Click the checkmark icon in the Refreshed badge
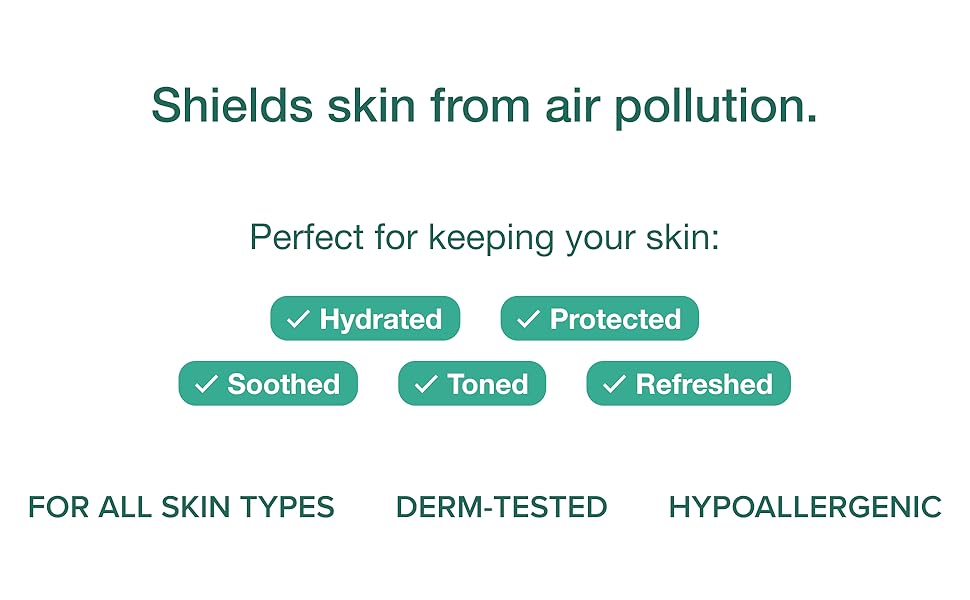The image size is (970, 600). (x=614, y=384)
